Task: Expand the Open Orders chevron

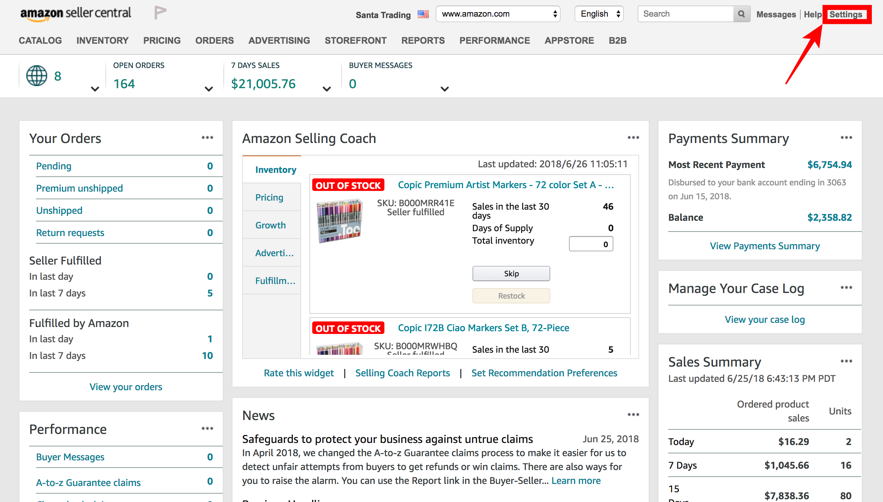Action: [208, 88]
